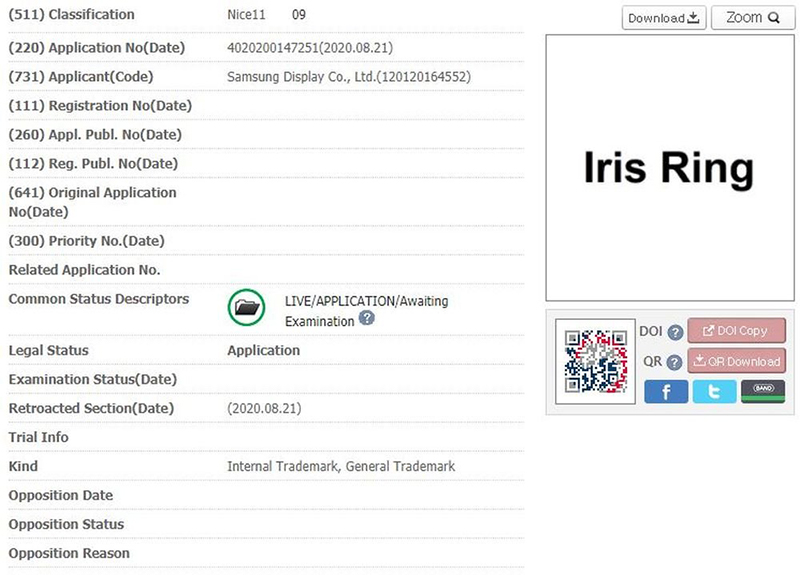Share the trademark on Facebook
The image size is (800, 575).
(665, 391)
